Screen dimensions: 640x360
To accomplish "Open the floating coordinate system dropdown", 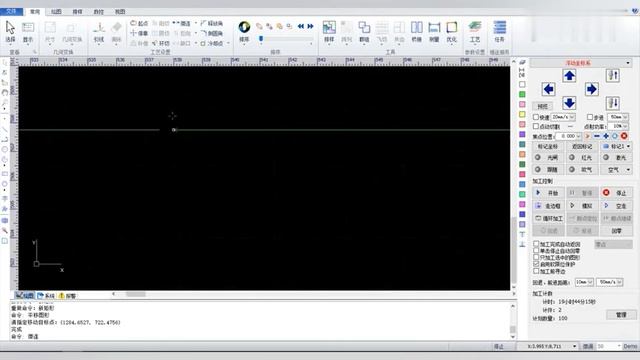I will tap(628, 63).
